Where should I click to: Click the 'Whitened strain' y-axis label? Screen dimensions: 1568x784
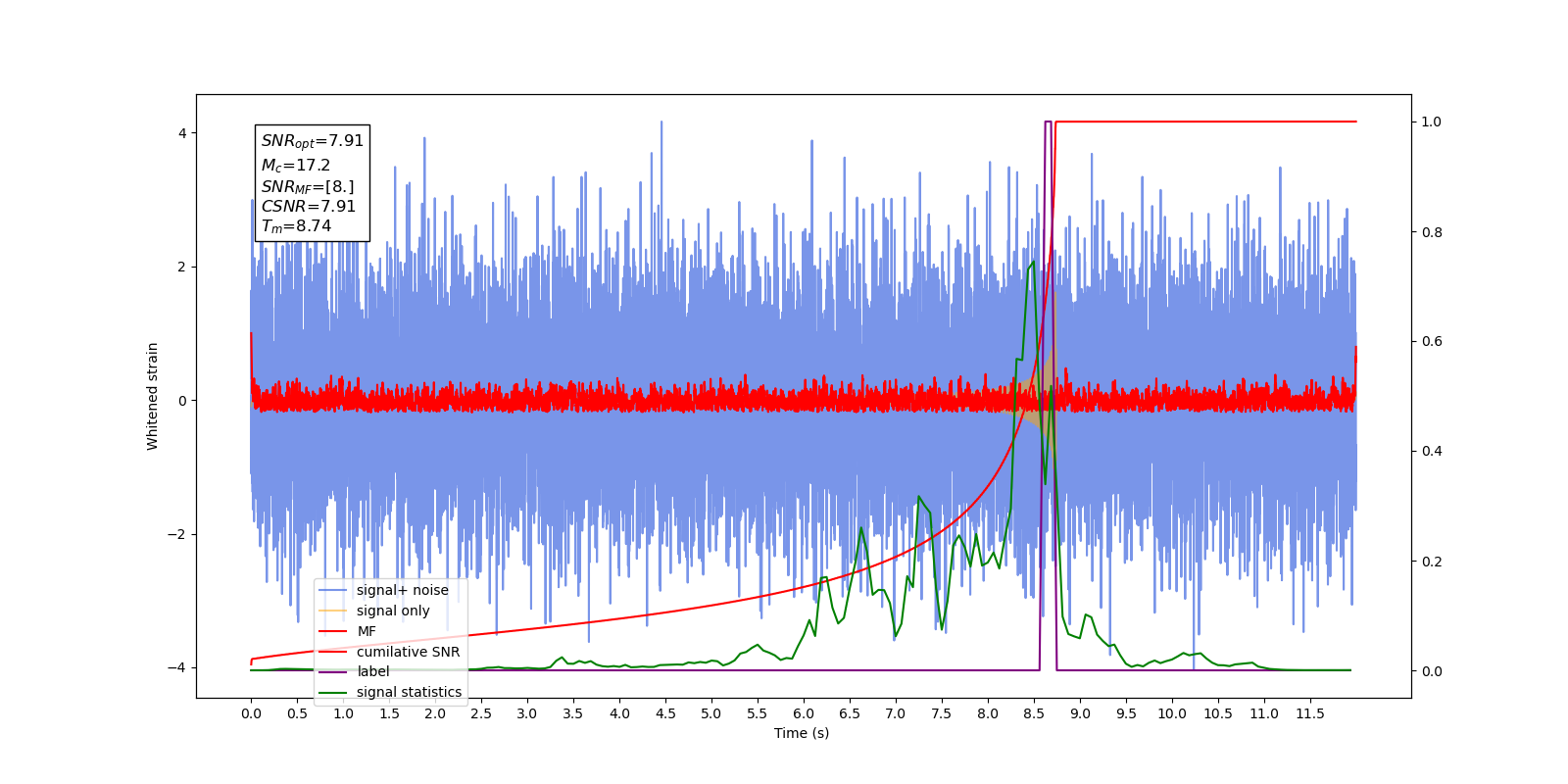153,396
